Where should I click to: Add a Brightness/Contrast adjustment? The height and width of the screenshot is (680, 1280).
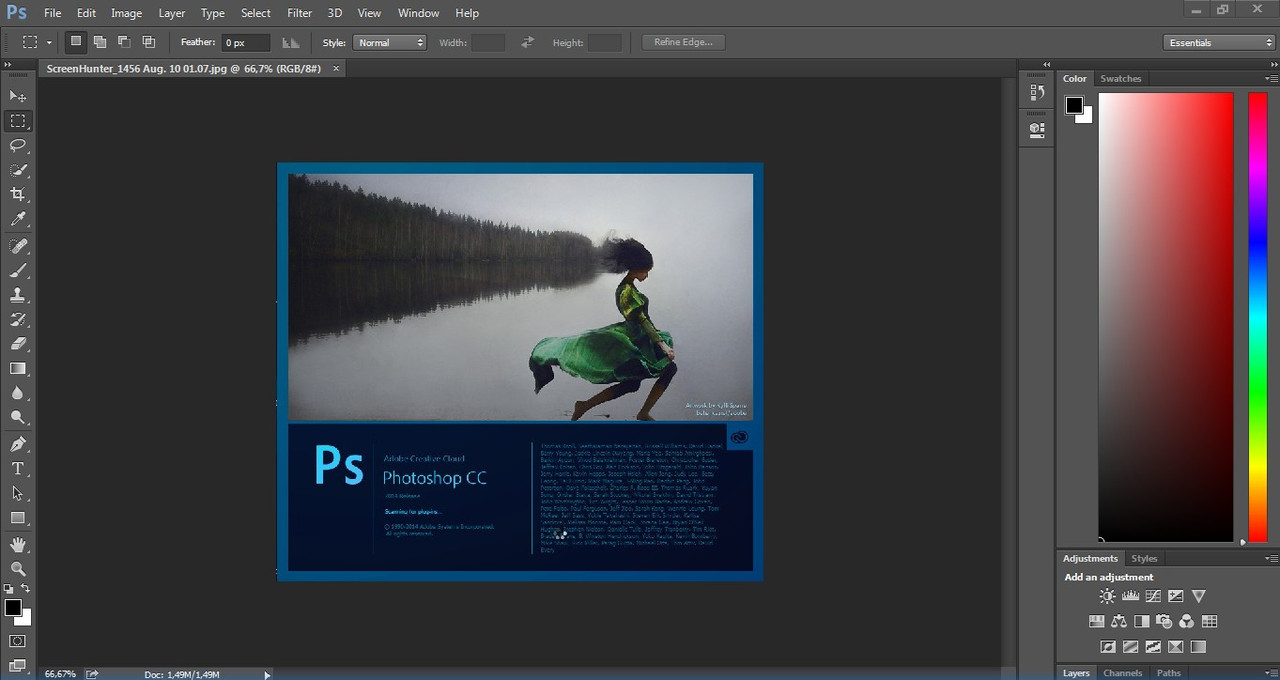point(1107,596)
